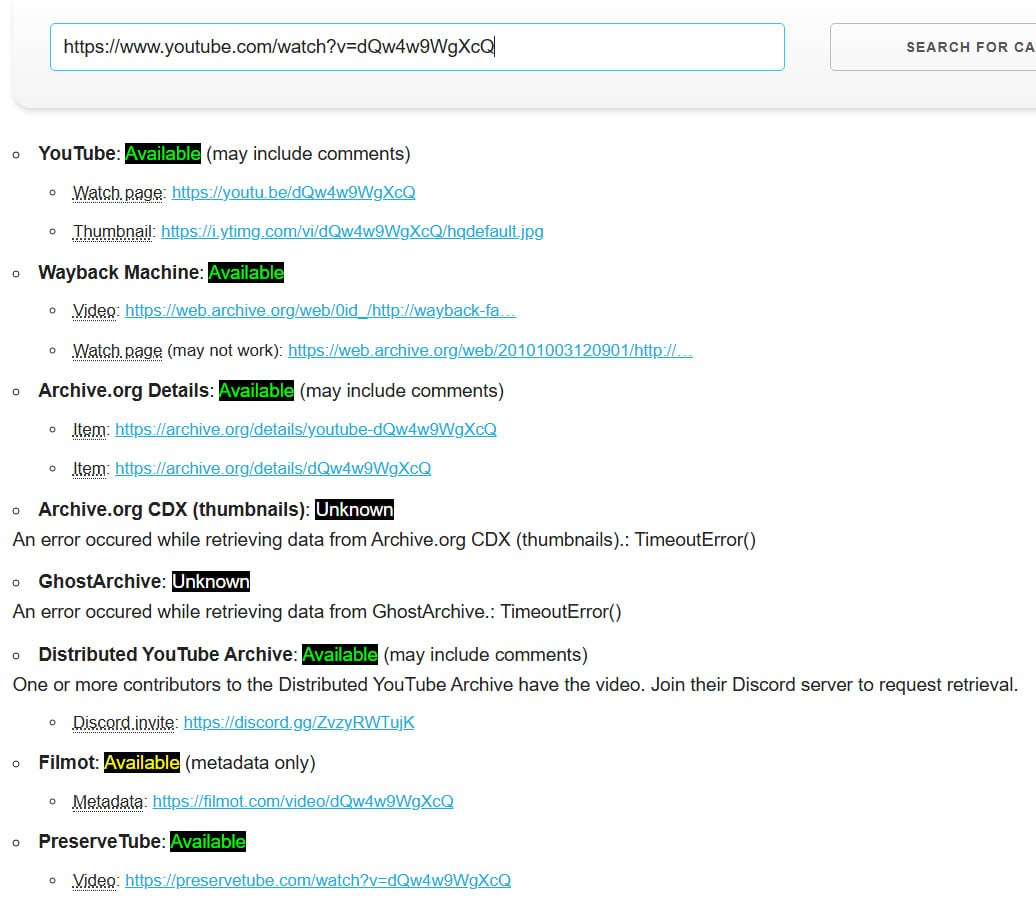Click the YouTube service heading
This screenshot has height=901, width=1036.
click(77, 153)
